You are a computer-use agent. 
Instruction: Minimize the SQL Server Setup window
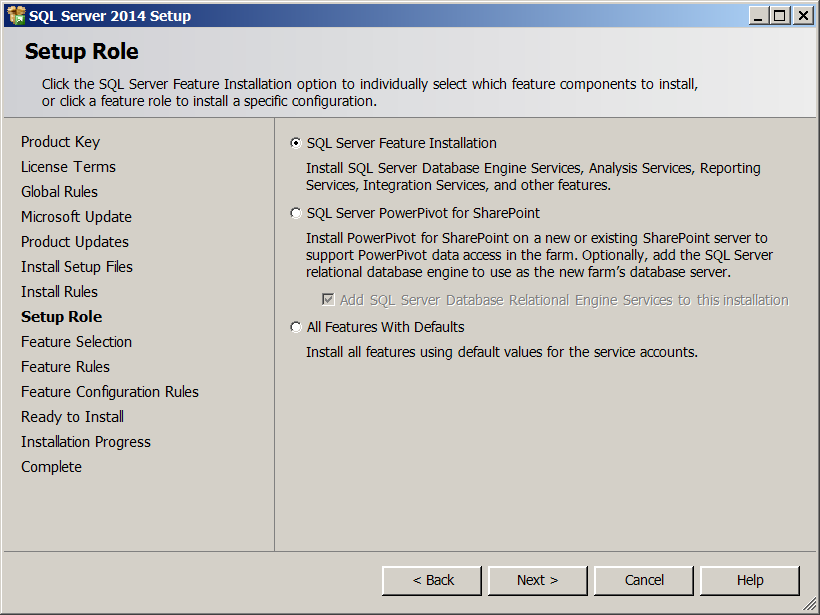click(x=760, y=15)
